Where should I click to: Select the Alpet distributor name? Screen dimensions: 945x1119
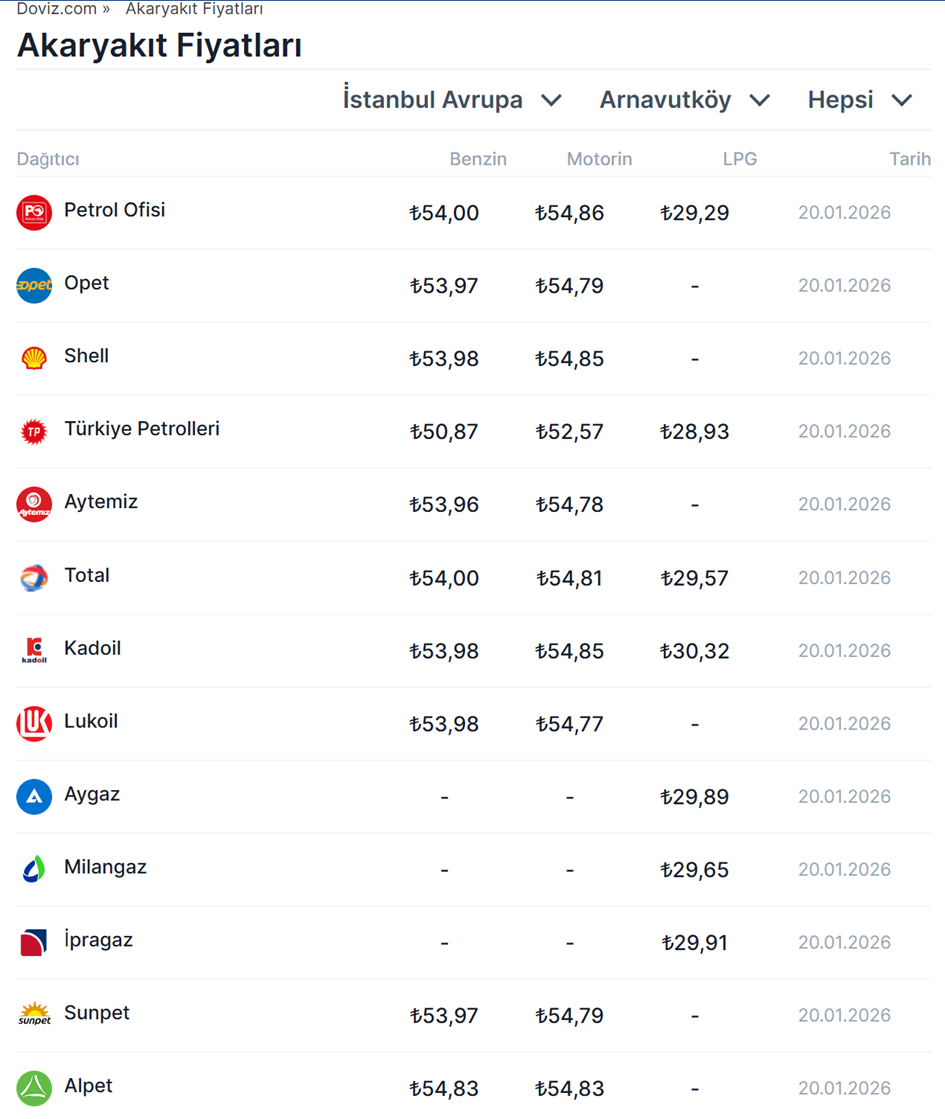[88, 1086]
